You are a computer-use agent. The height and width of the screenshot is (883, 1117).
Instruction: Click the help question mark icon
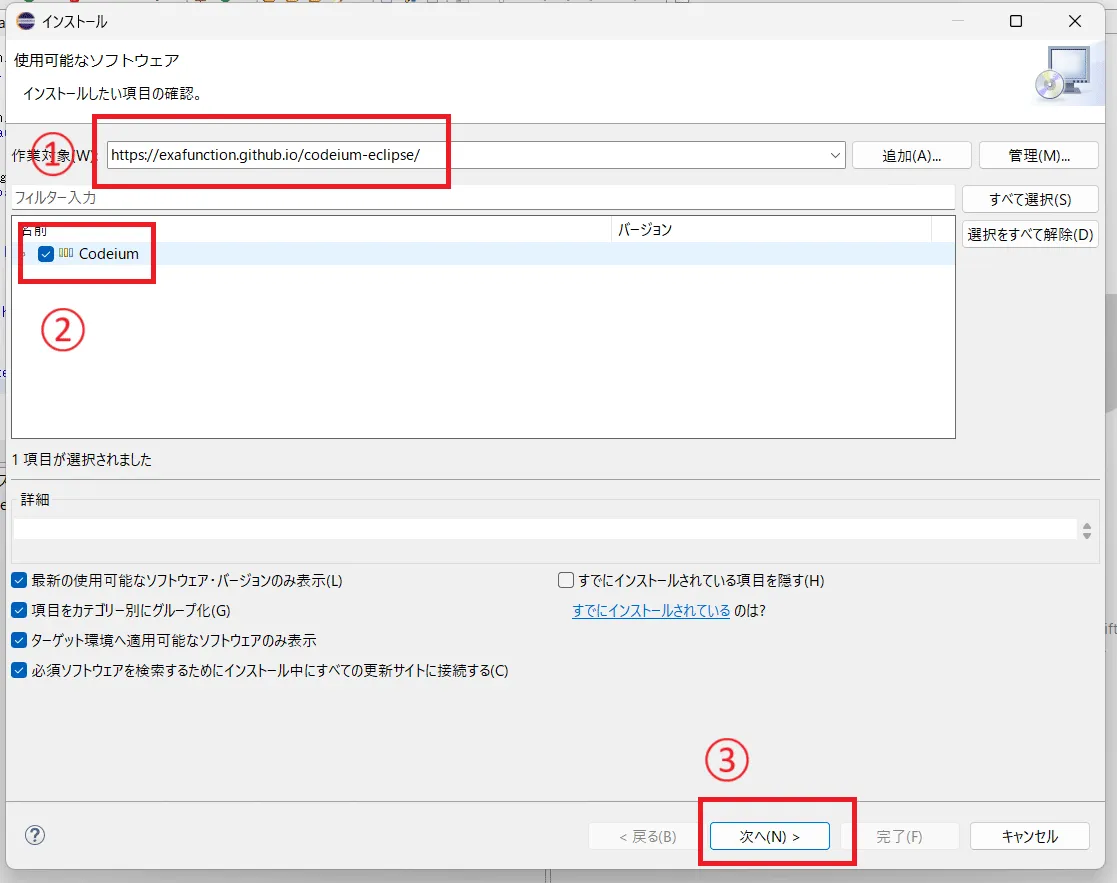coord(35,835)
